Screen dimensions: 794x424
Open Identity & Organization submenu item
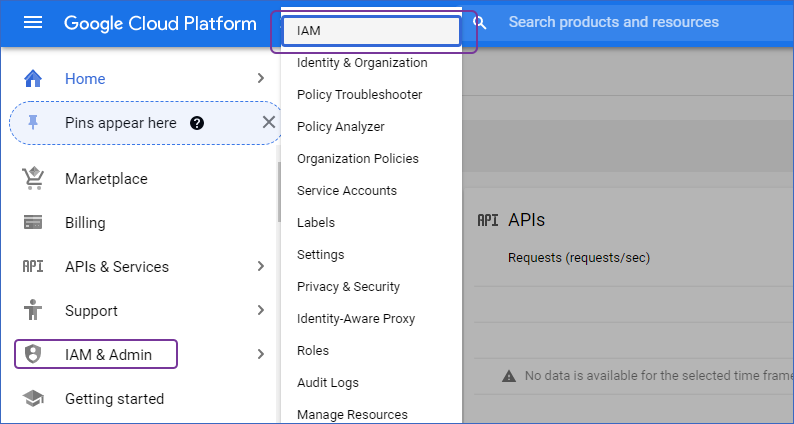click(362, 63)
